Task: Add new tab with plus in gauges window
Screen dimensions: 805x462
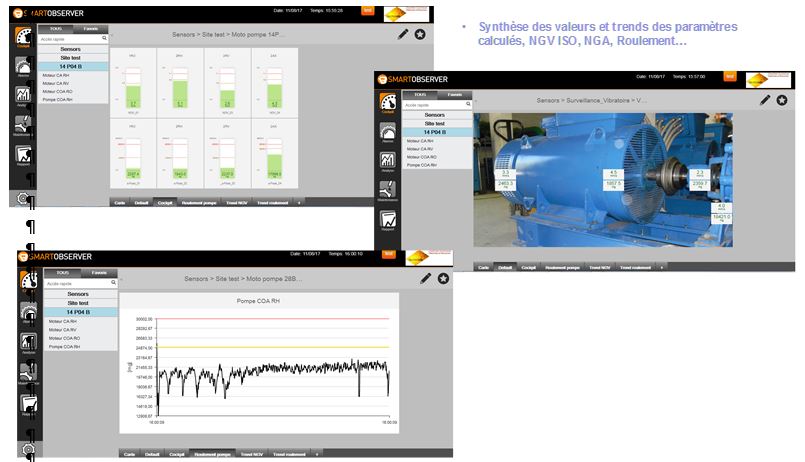Action: coord(299,203)
